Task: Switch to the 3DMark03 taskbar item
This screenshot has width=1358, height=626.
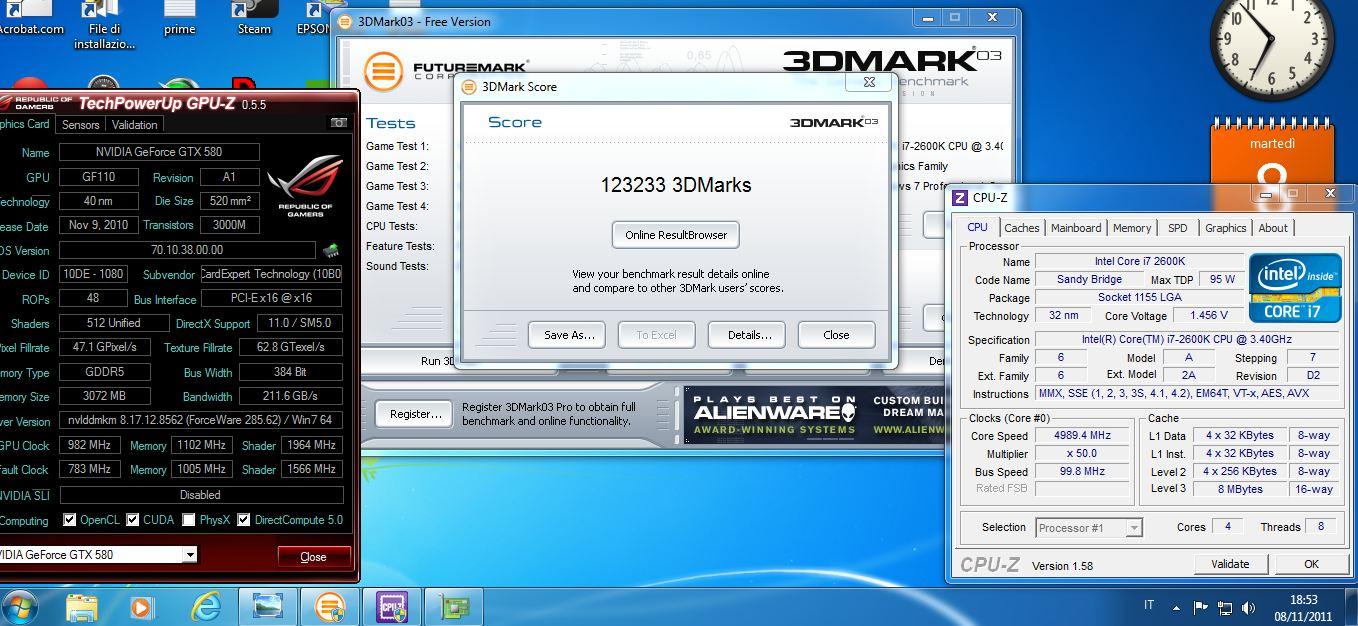Action: [329, 607]
